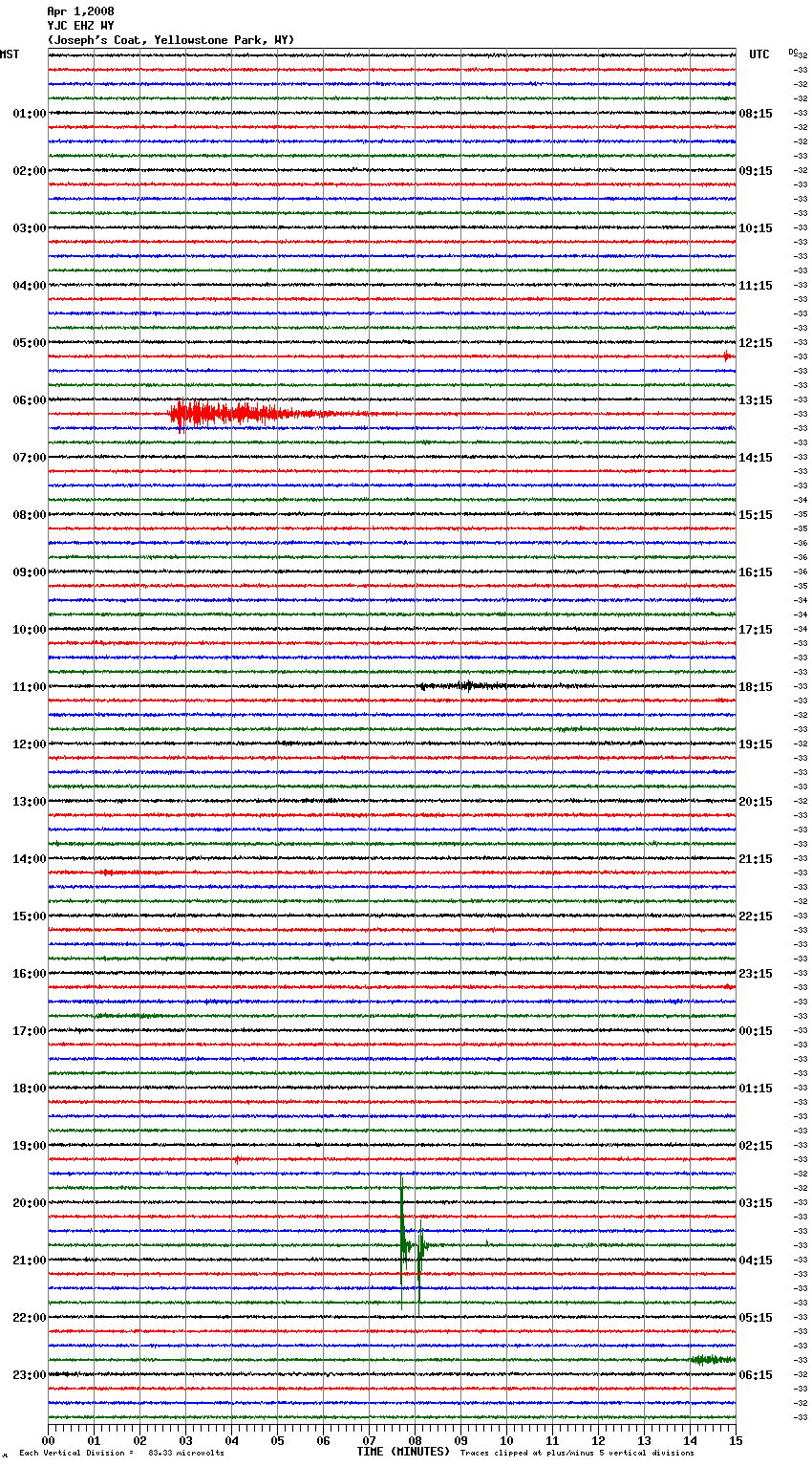Click the 14:15 UTC time label
This screenshot has height=1466, width=812.
point(756,458)
